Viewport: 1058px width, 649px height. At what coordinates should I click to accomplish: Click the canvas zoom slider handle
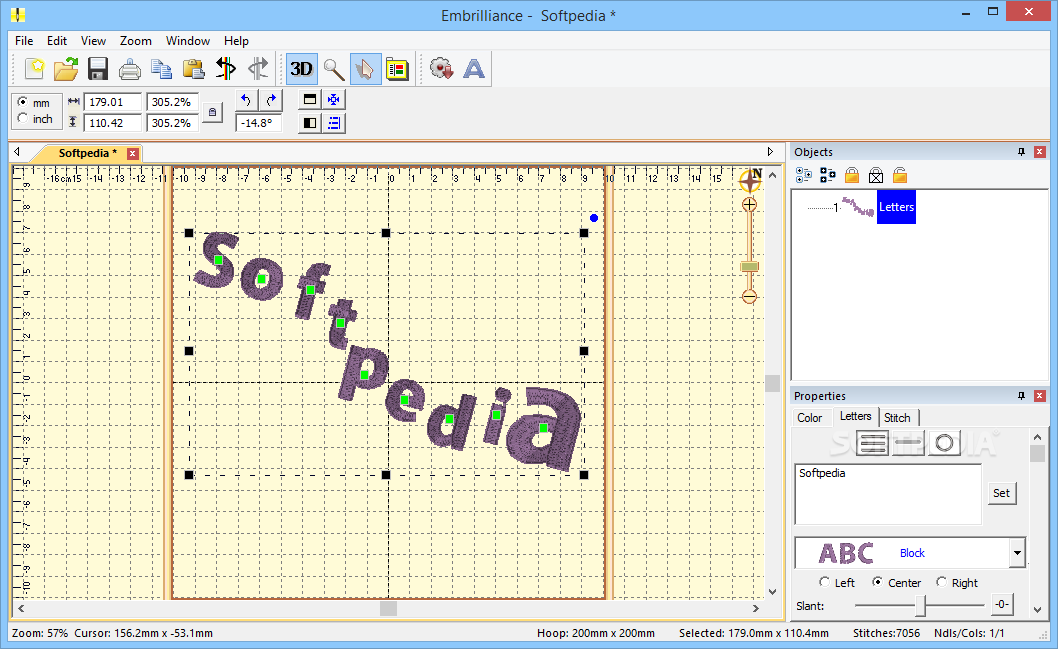(750, 266)
